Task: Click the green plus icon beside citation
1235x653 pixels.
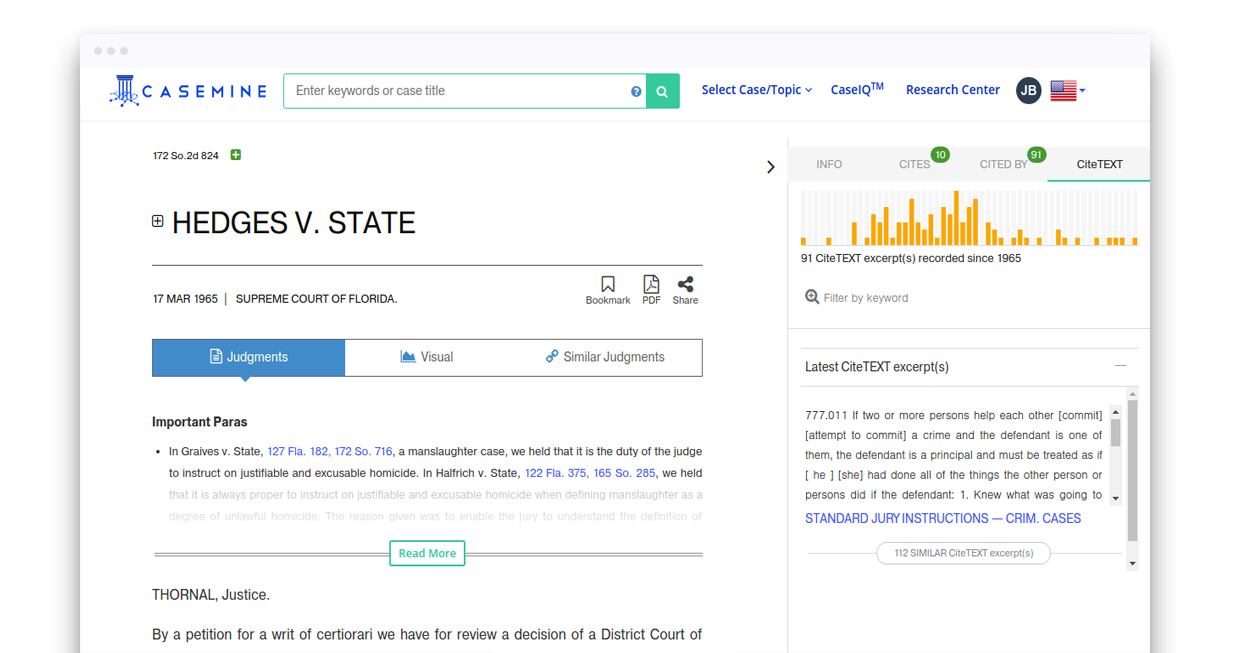Action: [x=236, y=155]
